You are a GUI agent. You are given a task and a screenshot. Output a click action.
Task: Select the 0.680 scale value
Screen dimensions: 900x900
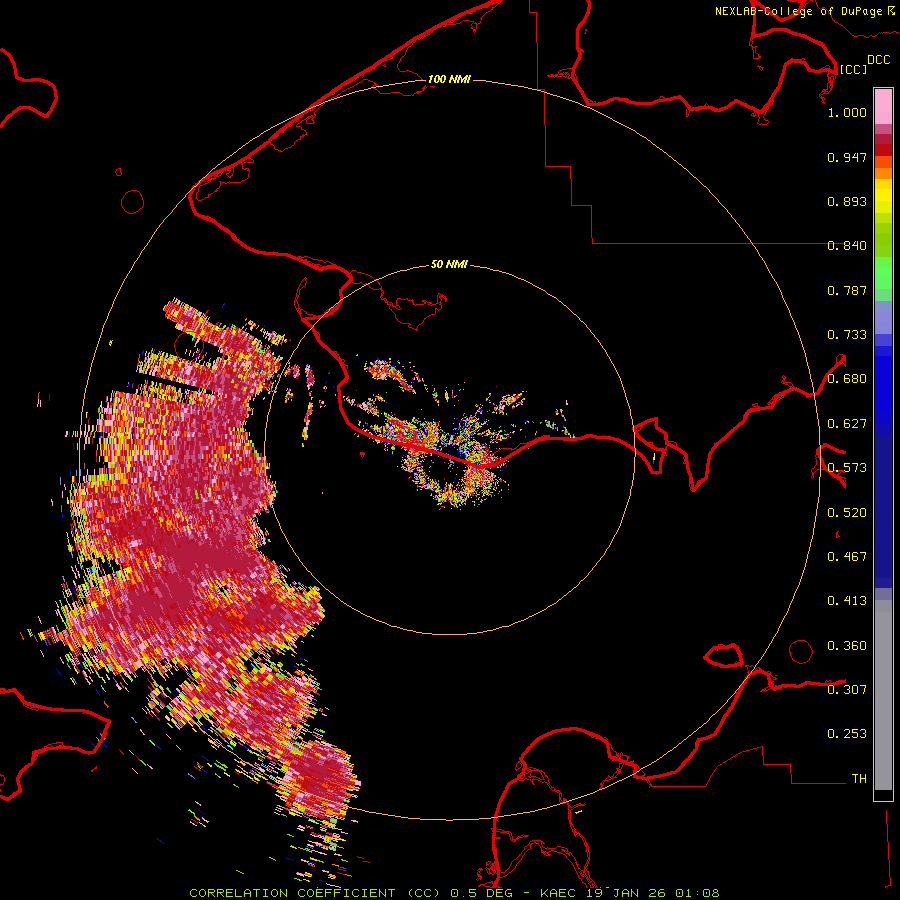847,379
